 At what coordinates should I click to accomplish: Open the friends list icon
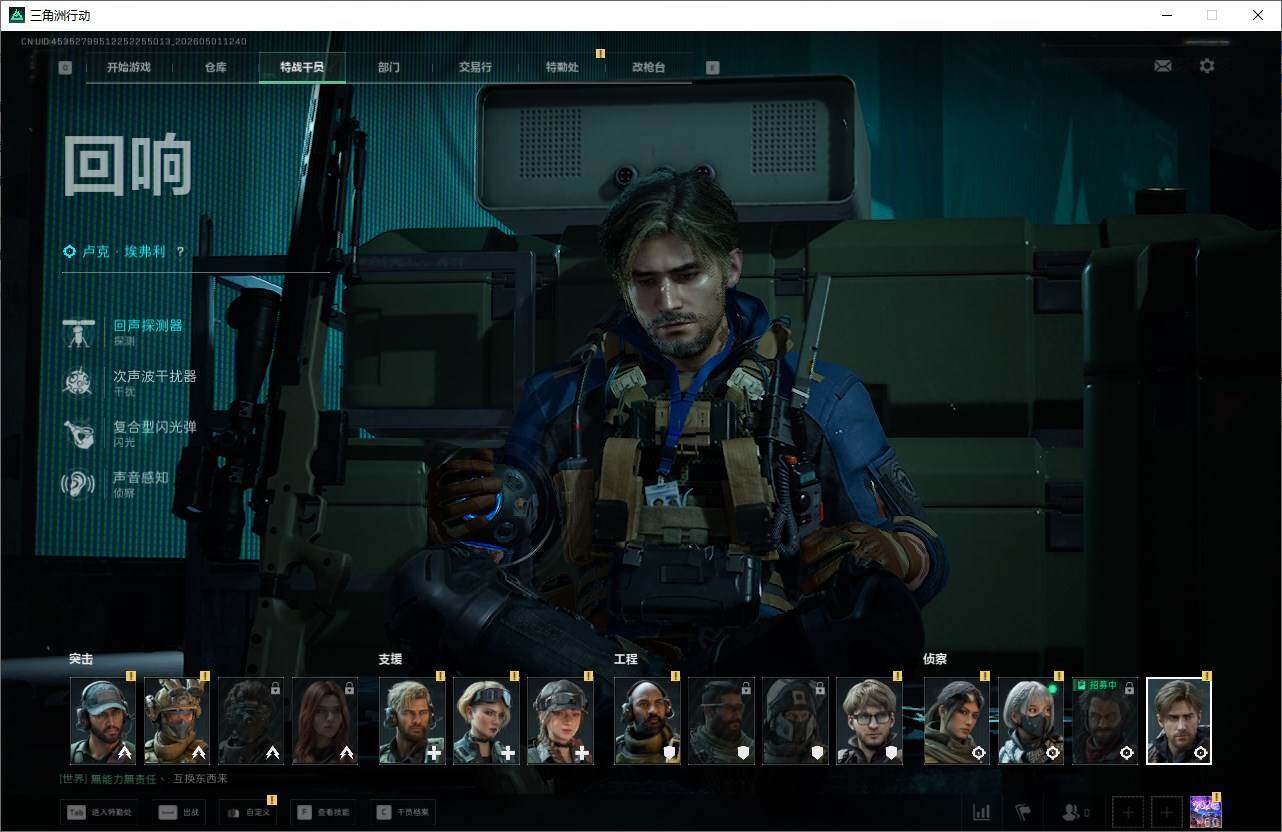point(1075,812)
